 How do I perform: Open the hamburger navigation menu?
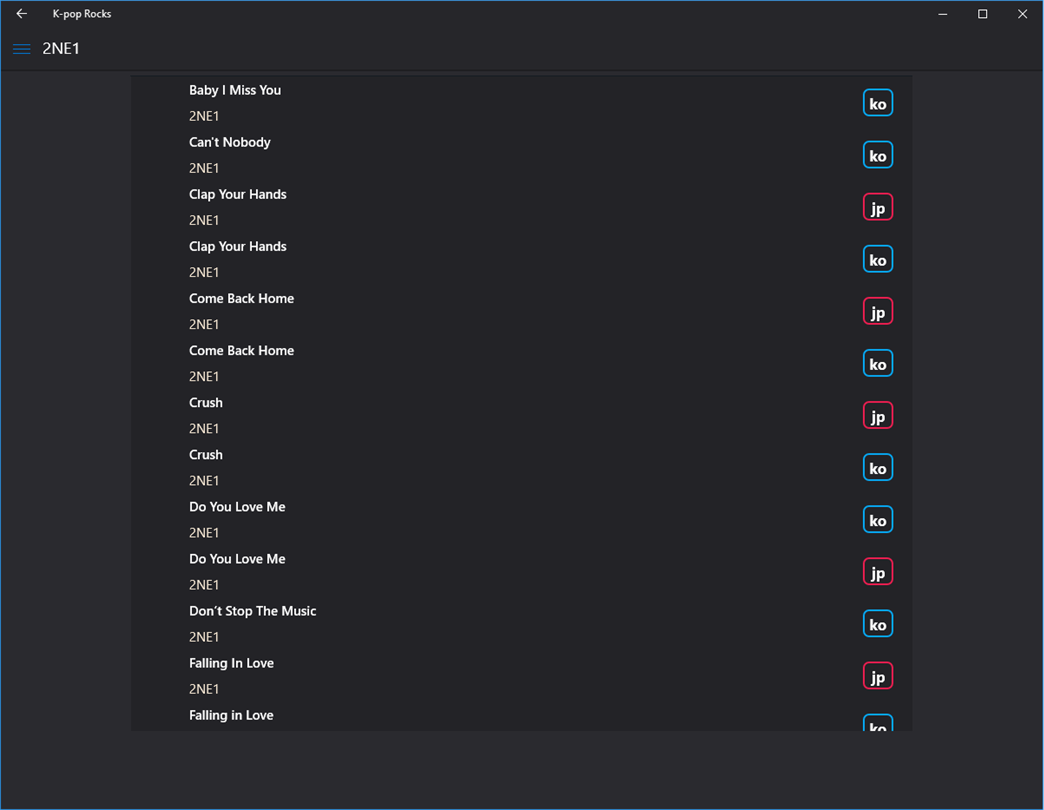point(21,49)
